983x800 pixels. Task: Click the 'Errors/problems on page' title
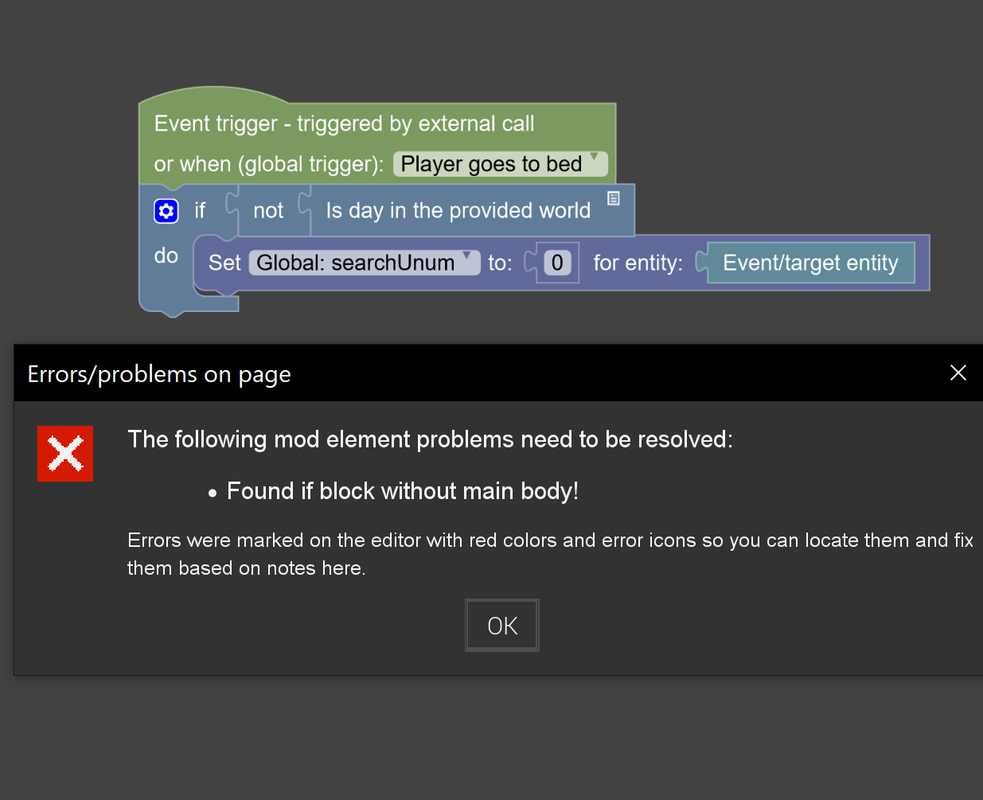point(159,374)
